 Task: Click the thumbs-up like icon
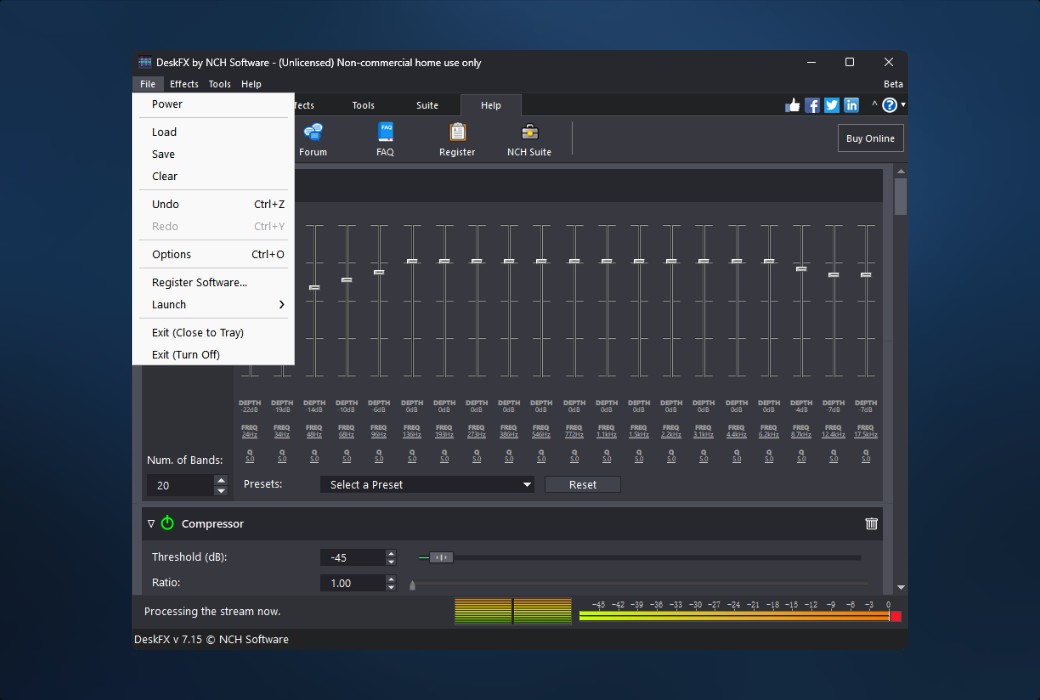[x=793, y=105]
